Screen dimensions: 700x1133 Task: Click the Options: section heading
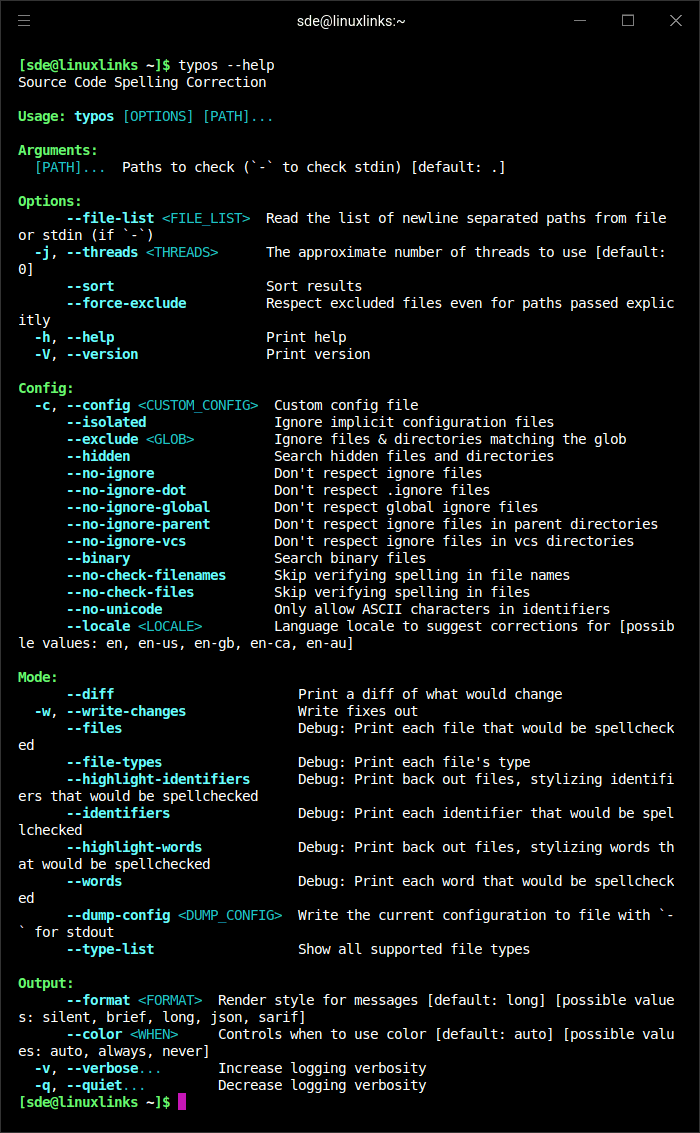pos(50,201)
